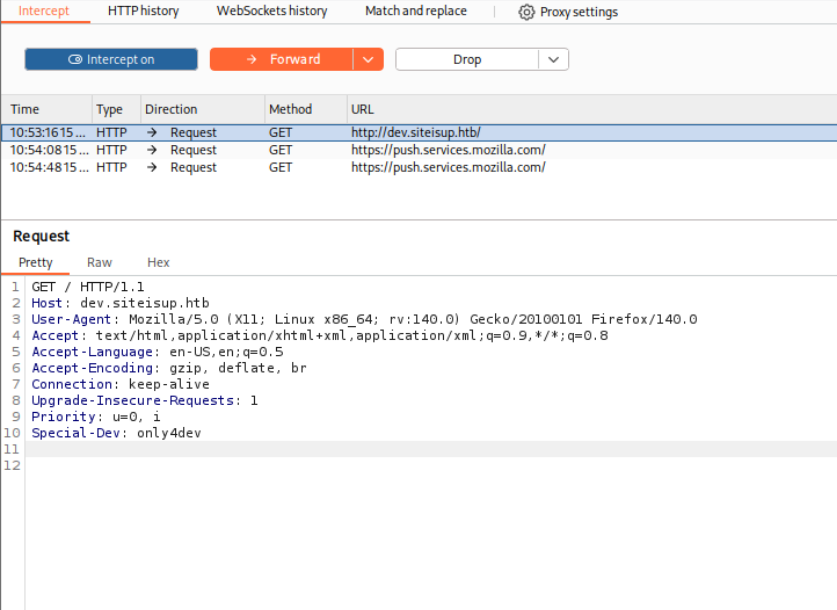Viewport: 837px width, 610px height.
Task: Click the URL column header
Action: [362, 109]
